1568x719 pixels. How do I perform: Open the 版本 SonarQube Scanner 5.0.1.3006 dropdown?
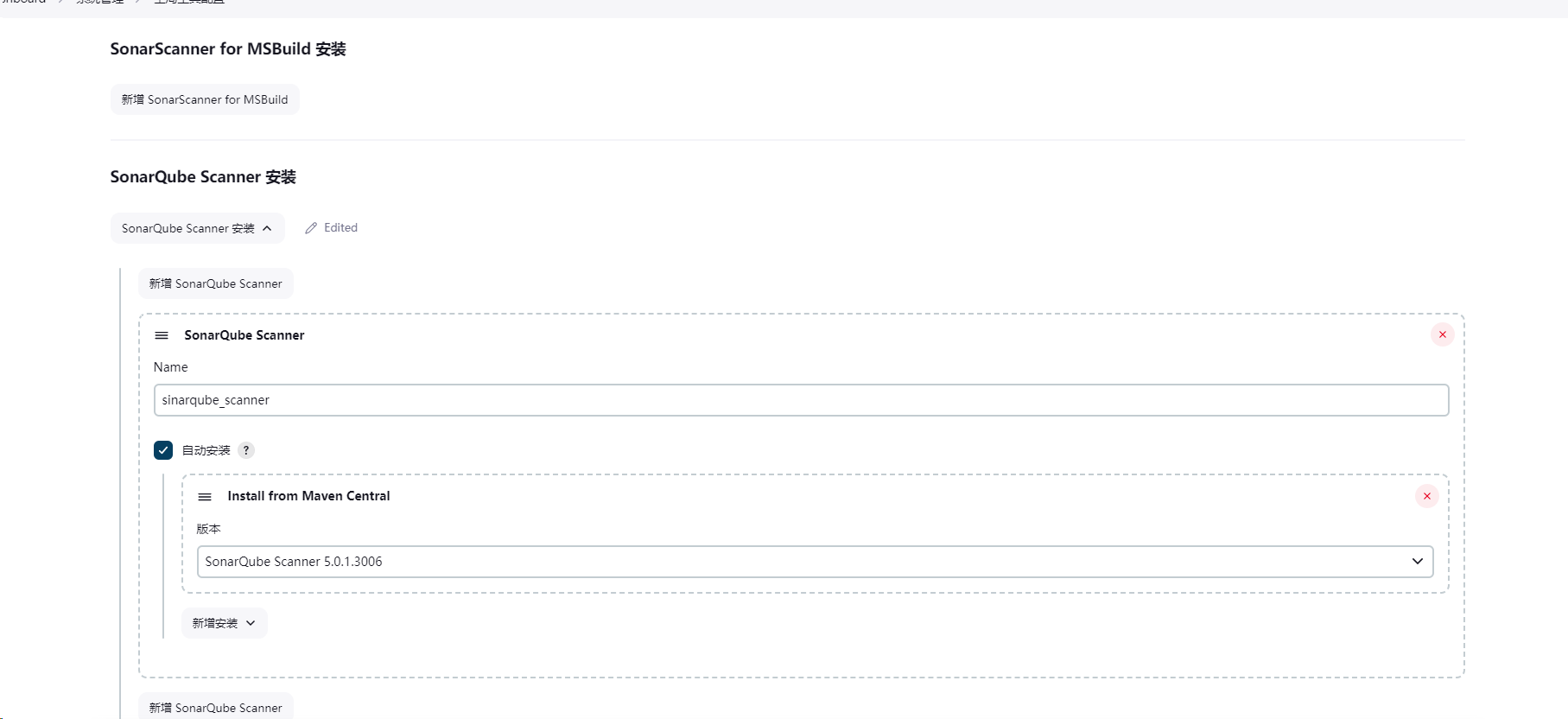815,562
